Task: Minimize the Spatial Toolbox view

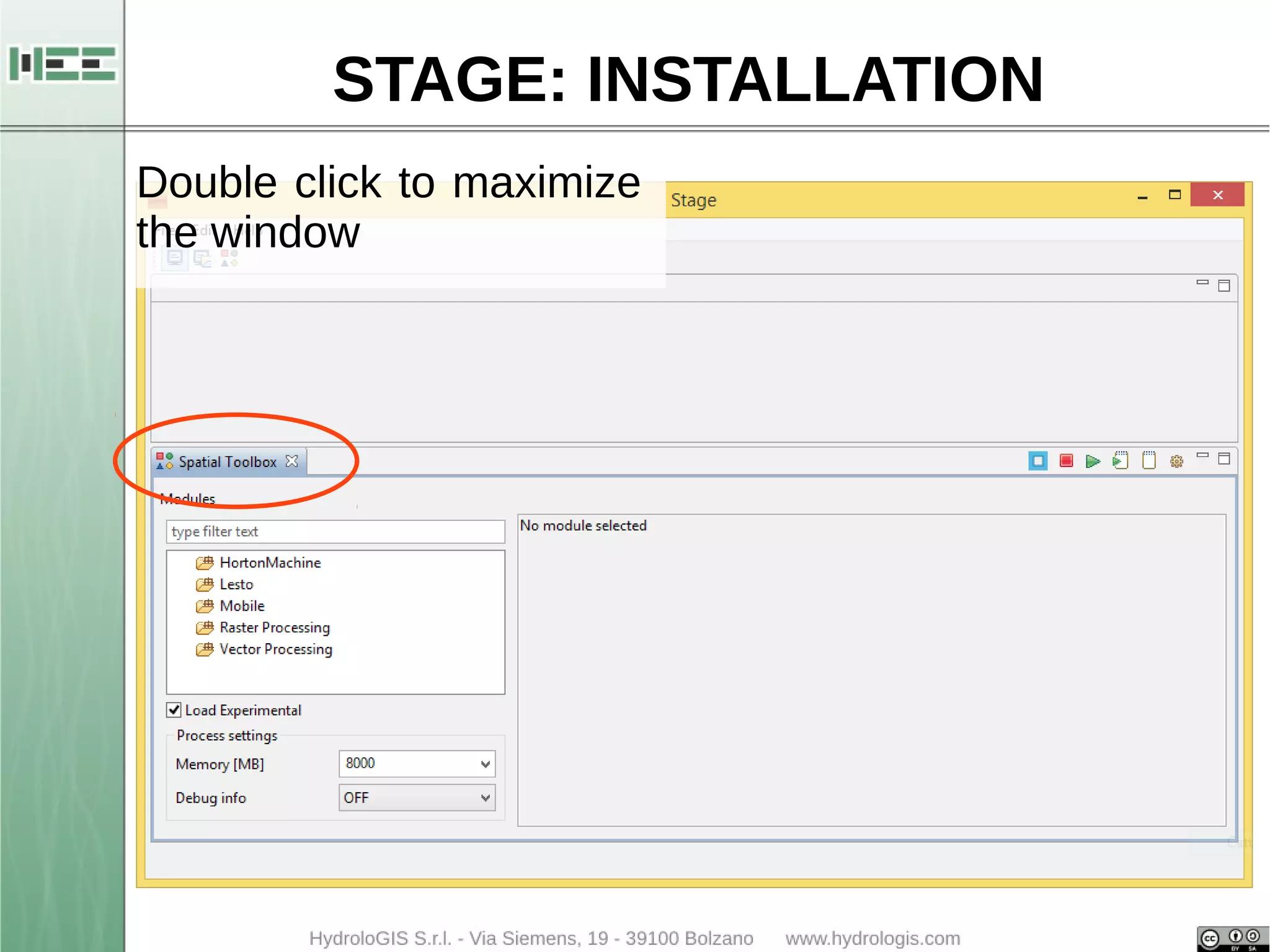Action: [1202, 455]
